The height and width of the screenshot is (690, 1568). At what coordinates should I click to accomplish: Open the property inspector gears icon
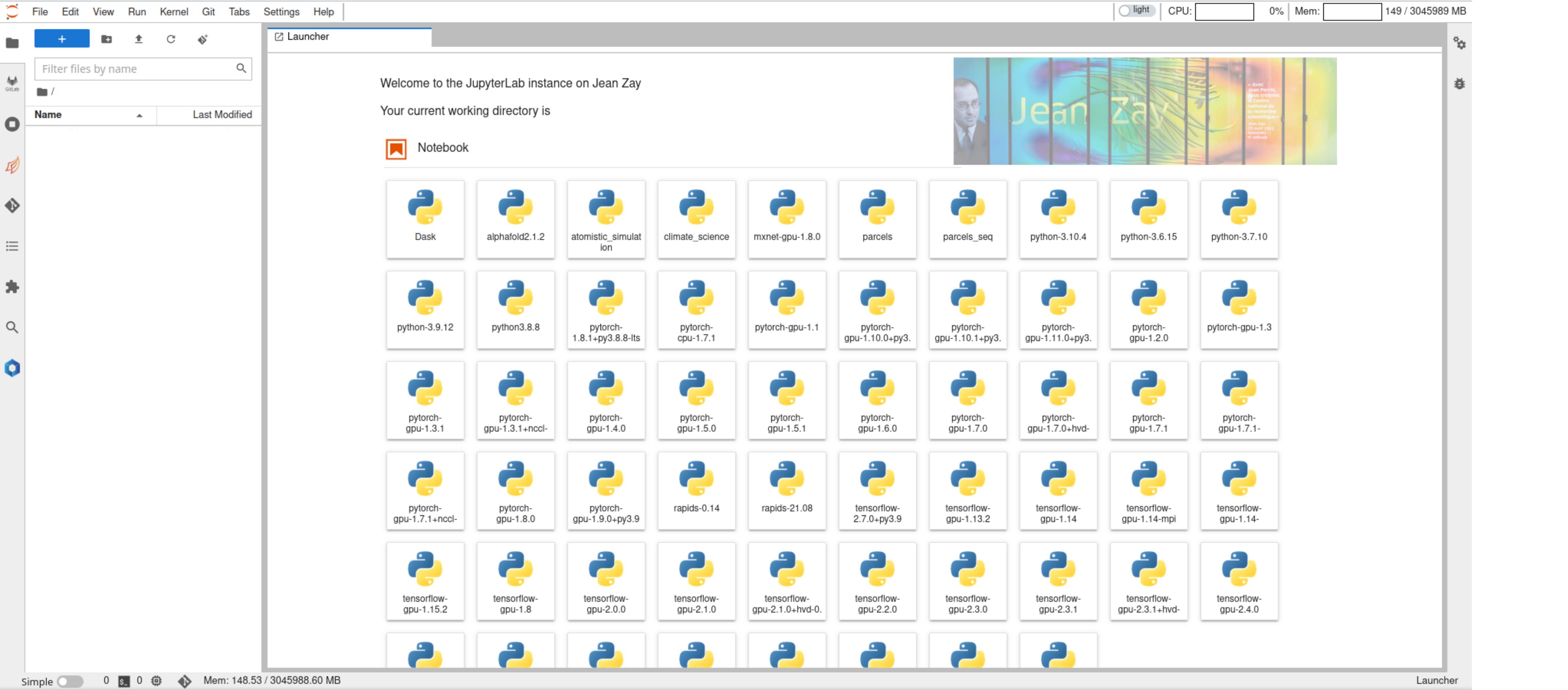(x=1459, y=43)
